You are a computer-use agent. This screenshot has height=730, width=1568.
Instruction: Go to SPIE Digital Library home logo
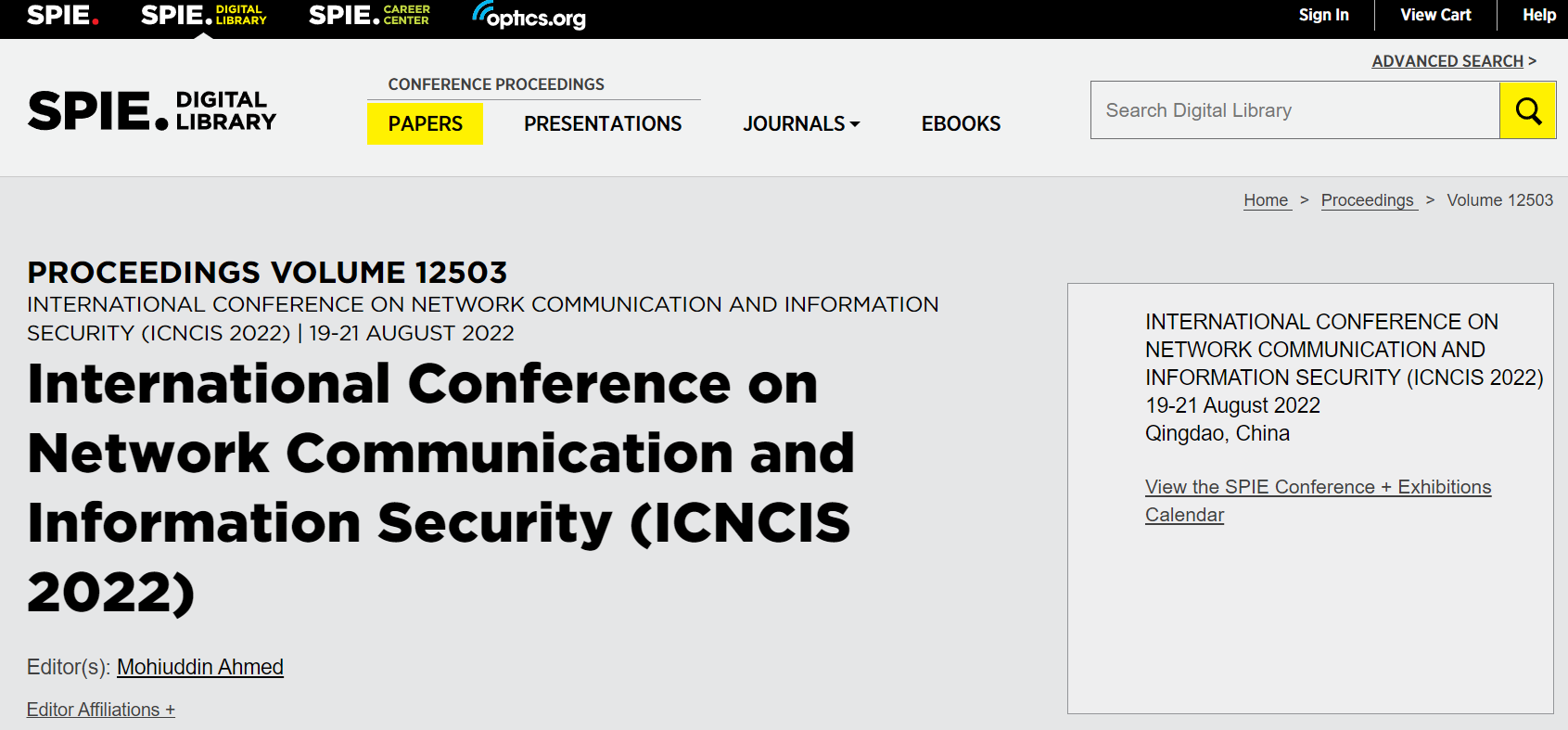(152, 110)
